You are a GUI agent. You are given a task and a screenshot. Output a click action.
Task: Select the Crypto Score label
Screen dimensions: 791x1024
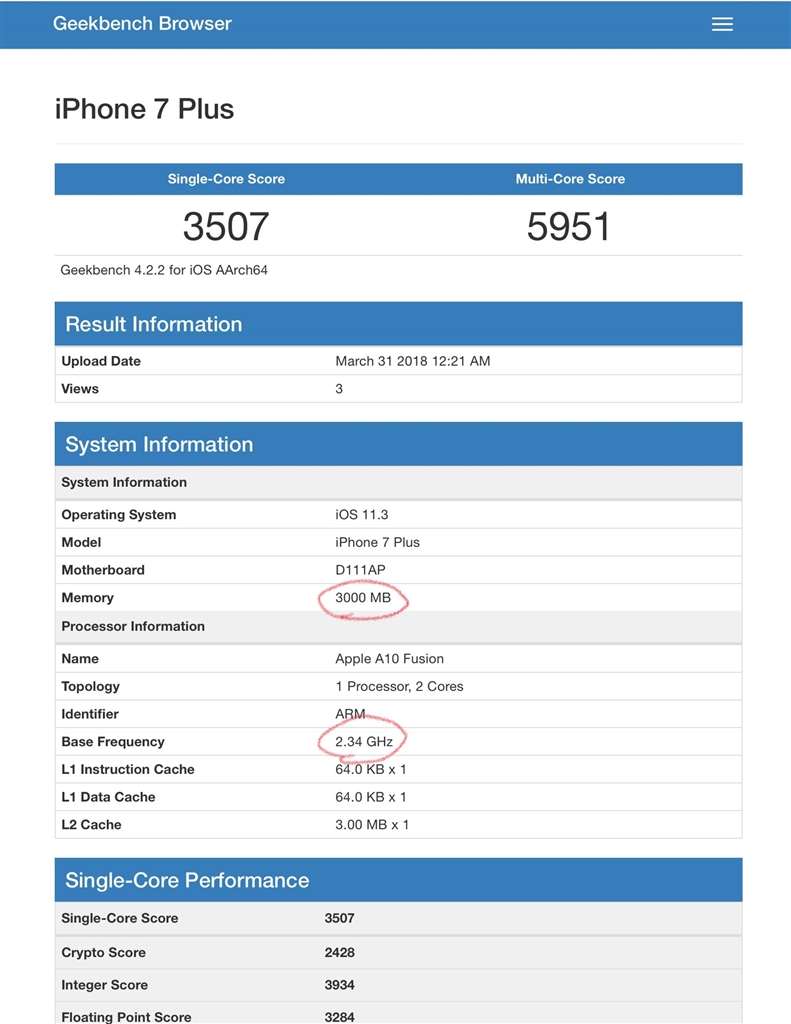(x=103, y=952)
